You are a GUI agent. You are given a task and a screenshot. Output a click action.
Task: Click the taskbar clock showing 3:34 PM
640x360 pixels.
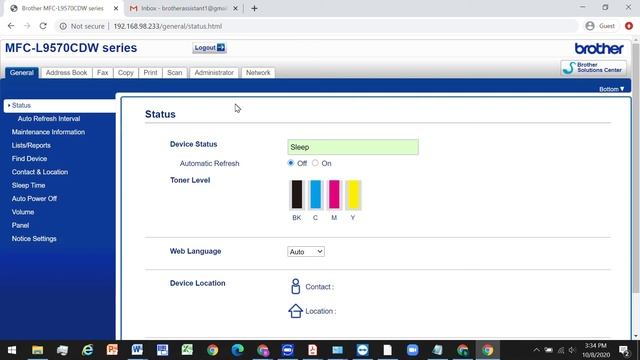596,350
